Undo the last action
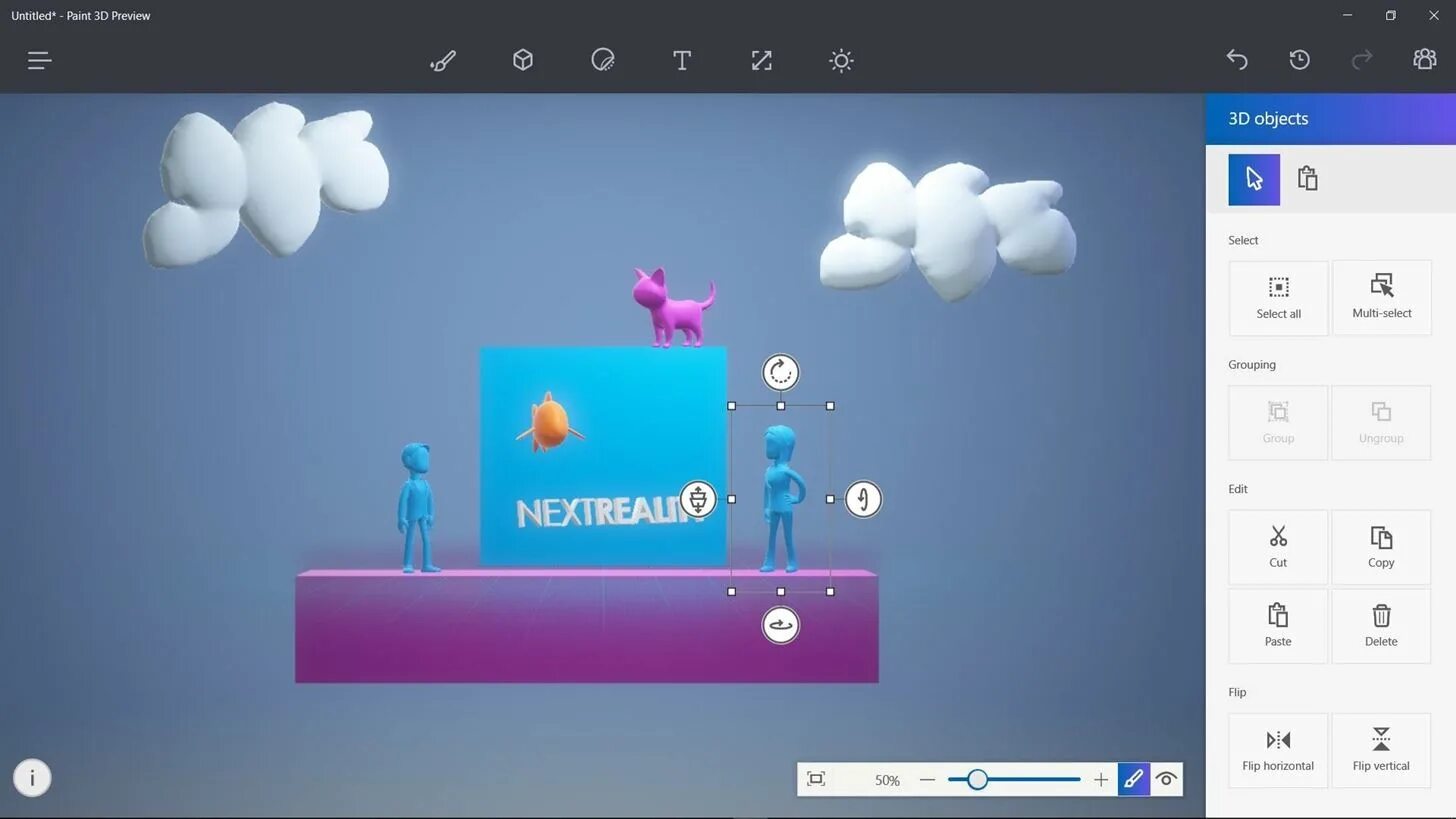 click(x=1237, y=60)
